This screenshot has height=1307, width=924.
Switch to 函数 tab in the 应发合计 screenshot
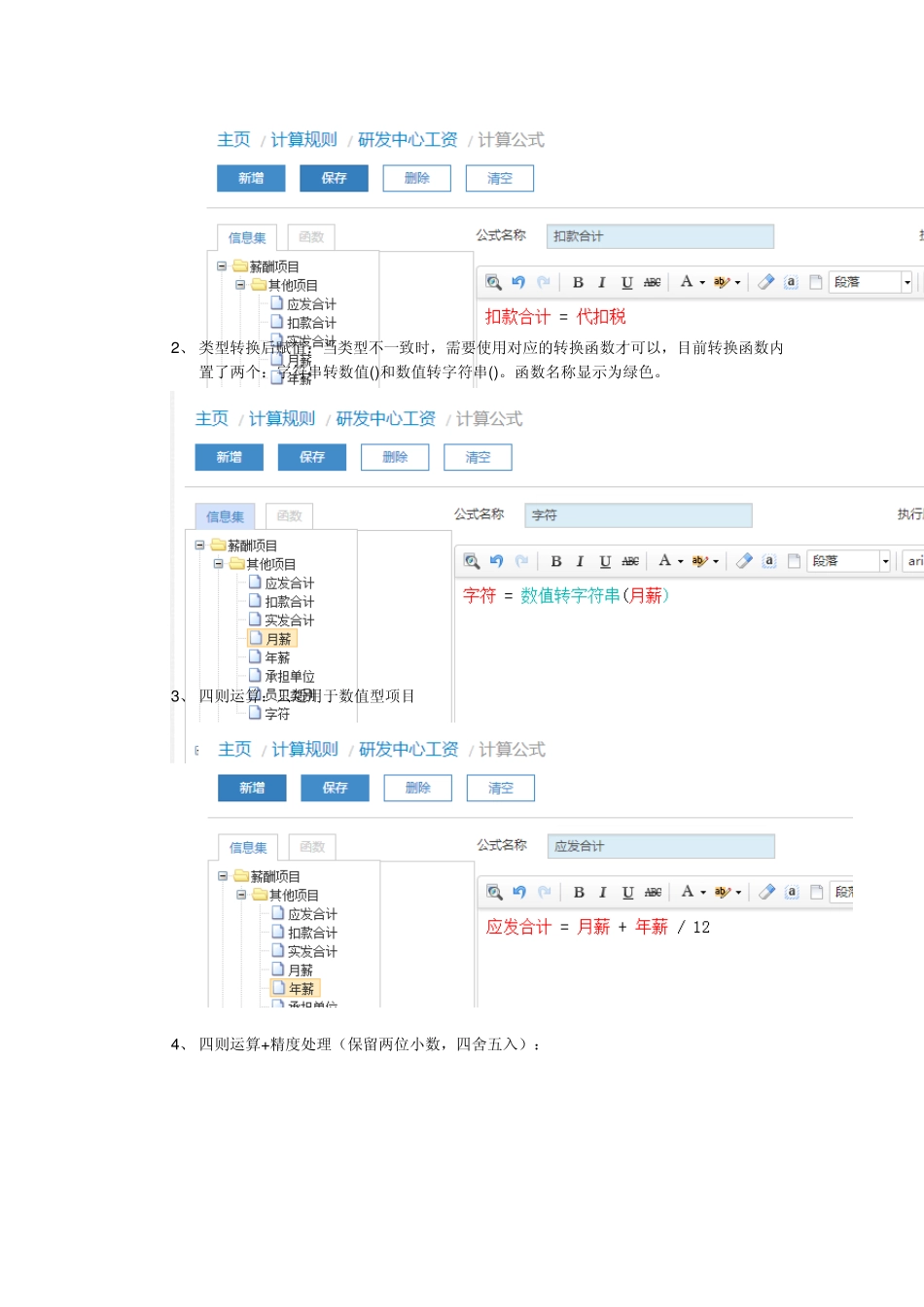point(312,847)
